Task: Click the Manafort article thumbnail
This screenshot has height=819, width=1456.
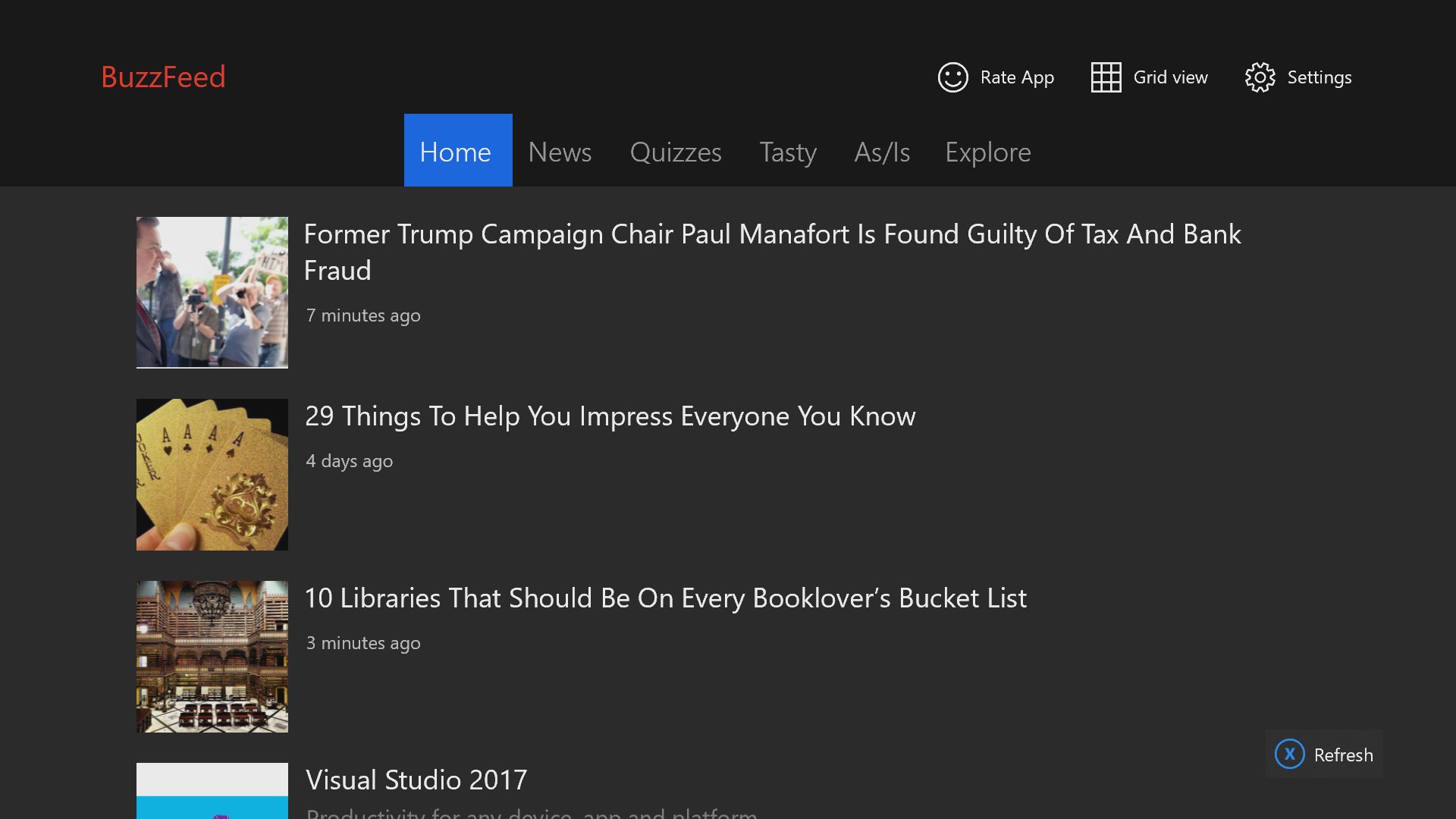Action: pos(212,293)
